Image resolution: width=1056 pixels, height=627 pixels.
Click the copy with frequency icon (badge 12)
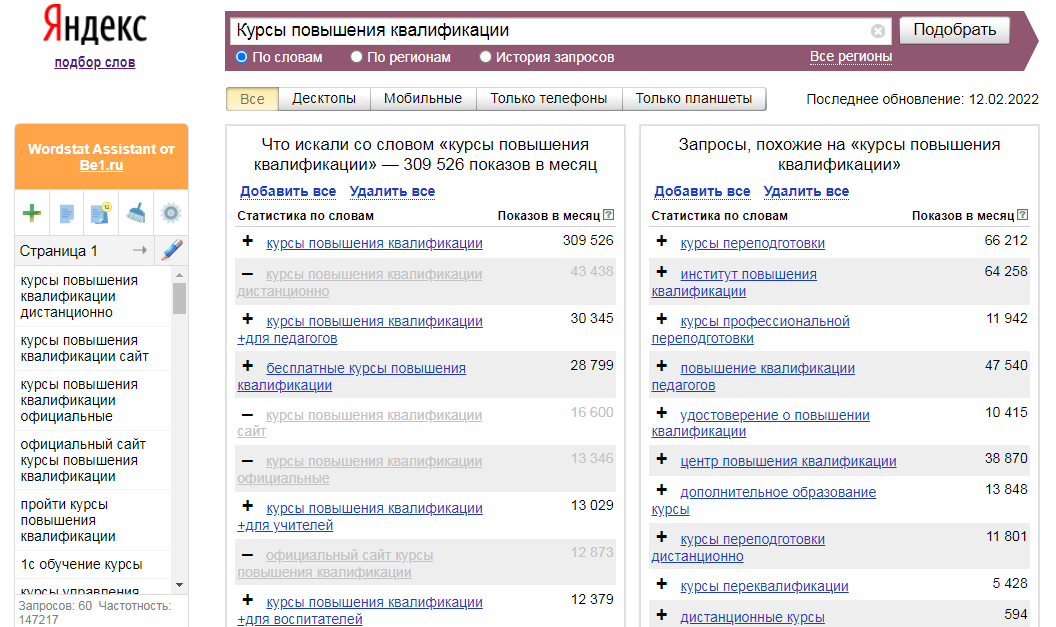pyautogui.click(x=101, y=213)
